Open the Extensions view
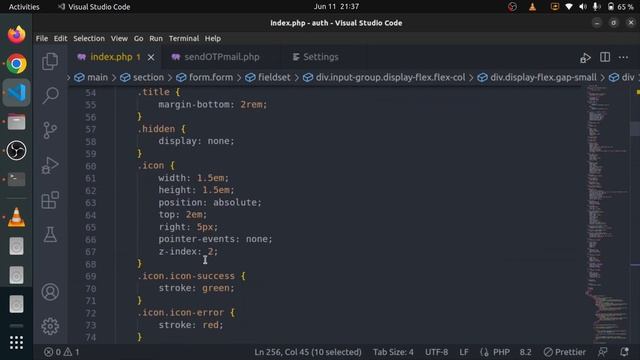The height and width of the screenshot is (360, 640). pos(50,200)
